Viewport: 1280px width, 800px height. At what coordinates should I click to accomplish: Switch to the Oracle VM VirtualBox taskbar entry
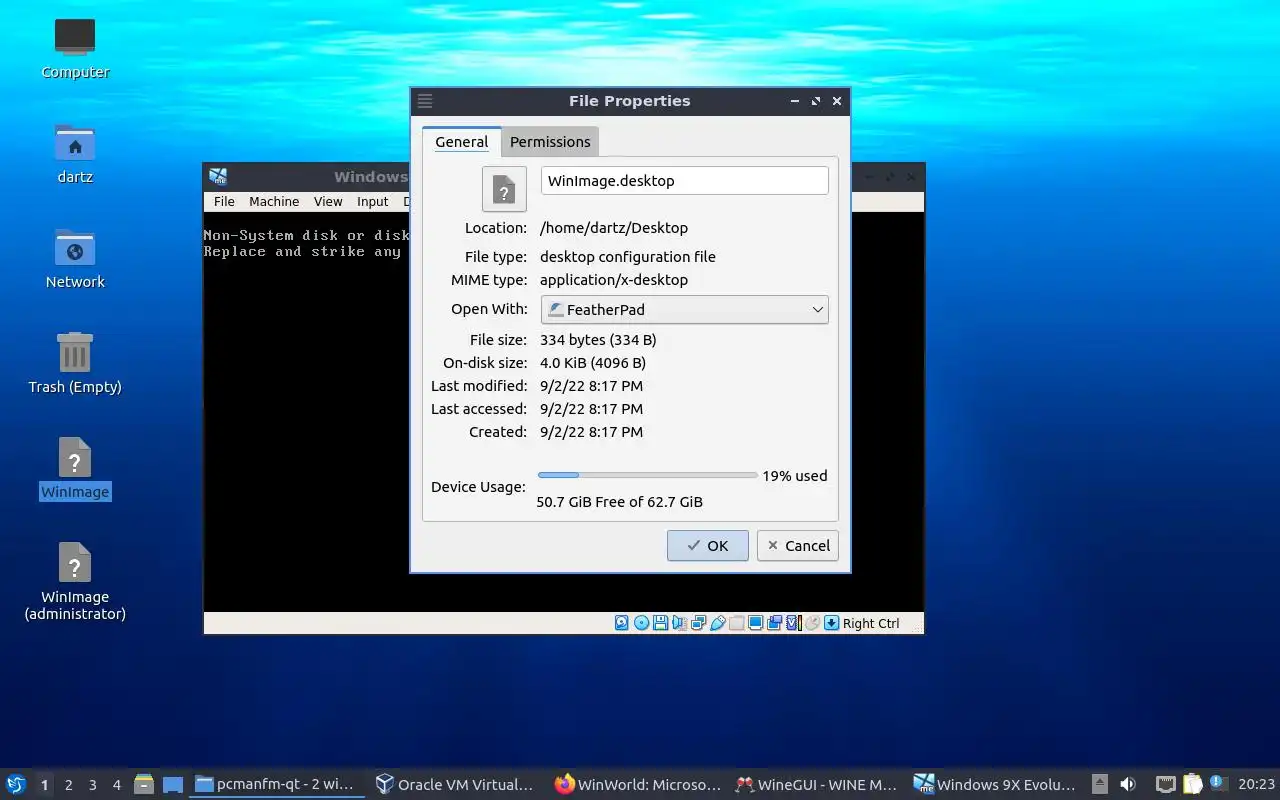click(455, 784)
